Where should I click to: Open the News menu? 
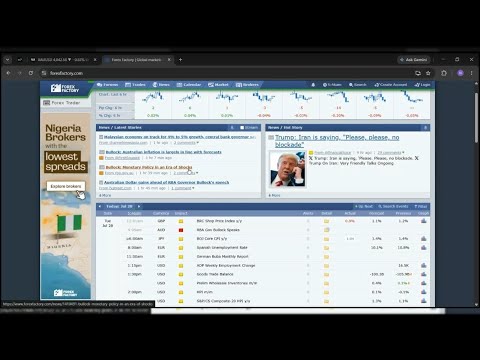tap(161, 85)
